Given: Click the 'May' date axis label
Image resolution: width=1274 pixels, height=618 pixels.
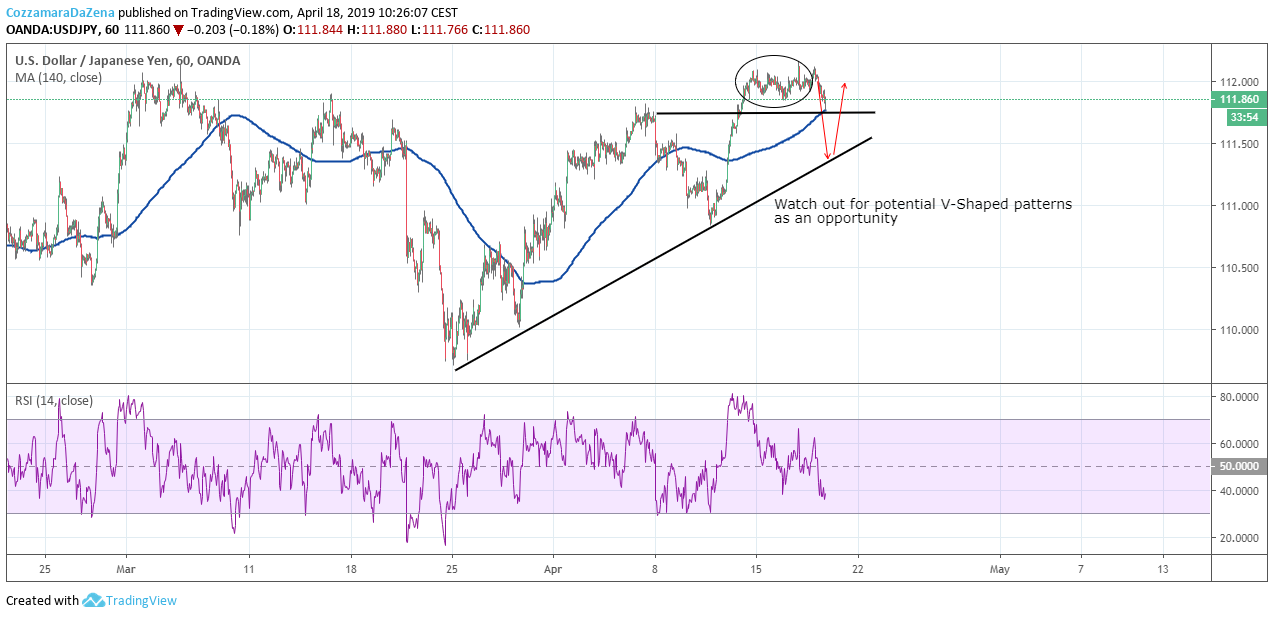Looking at the screenshot, I should click(1001, 568).
